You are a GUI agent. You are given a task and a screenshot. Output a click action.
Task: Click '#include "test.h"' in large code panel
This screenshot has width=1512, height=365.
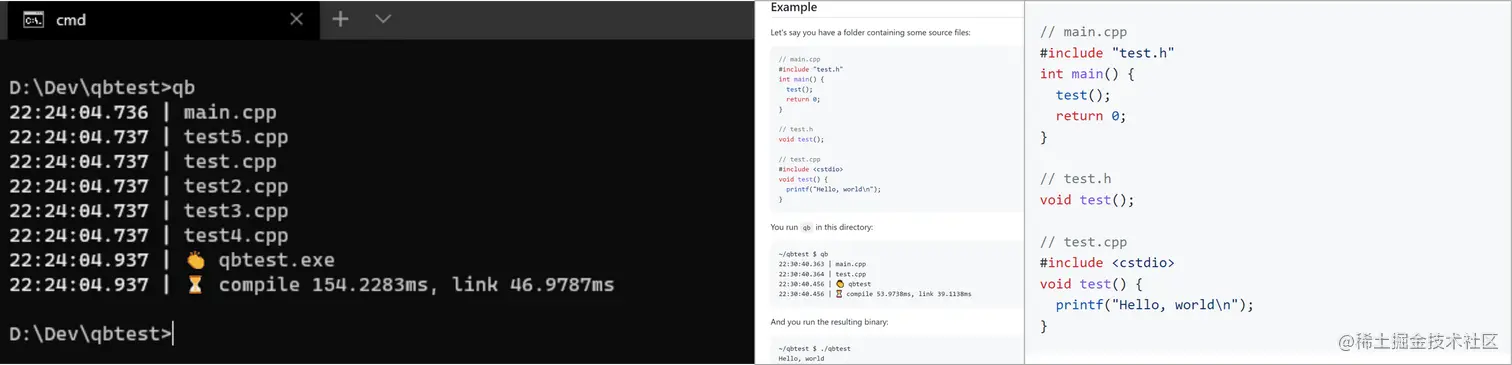(1107, 53)
